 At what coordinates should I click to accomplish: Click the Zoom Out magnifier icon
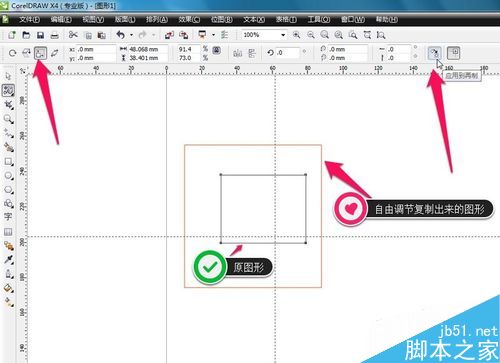pos(311,35)
